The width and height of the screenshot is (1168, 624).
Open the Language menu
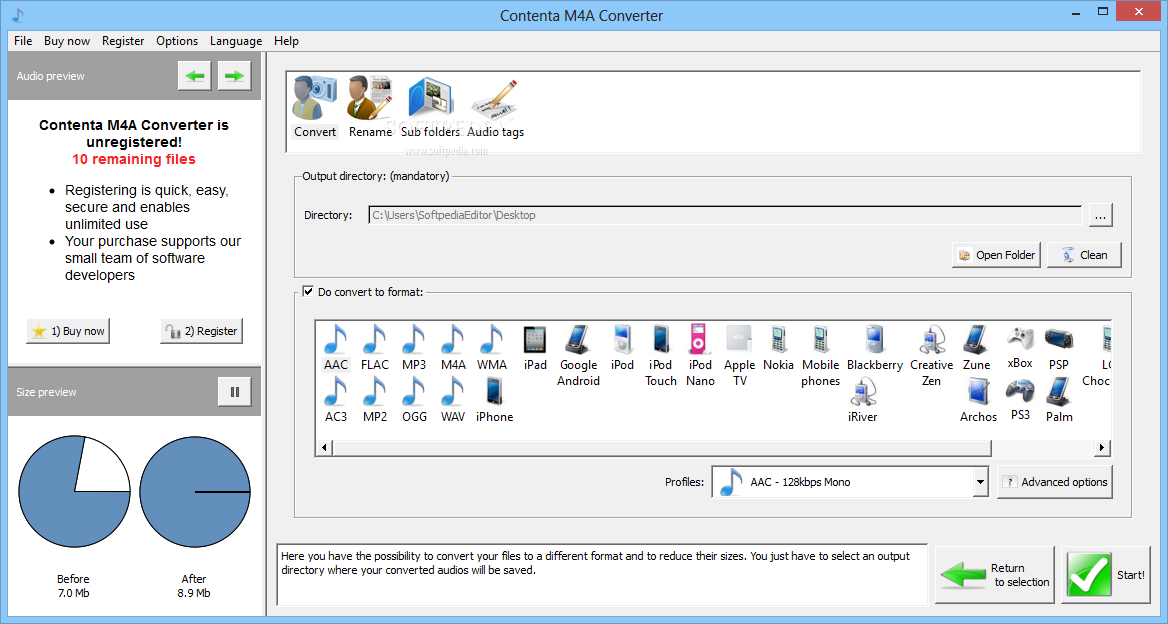coord(235,41)
